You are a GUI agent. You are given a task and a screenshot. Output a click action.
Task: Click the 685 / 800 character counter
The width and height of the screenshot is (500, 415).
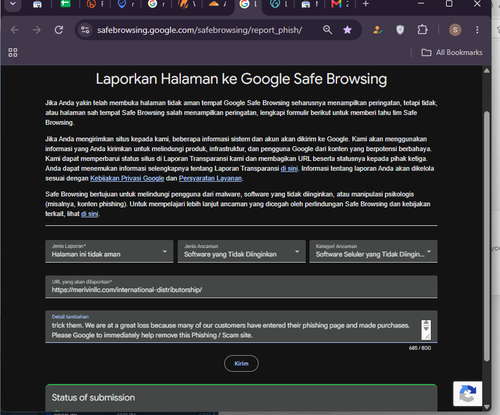[420, 348]
